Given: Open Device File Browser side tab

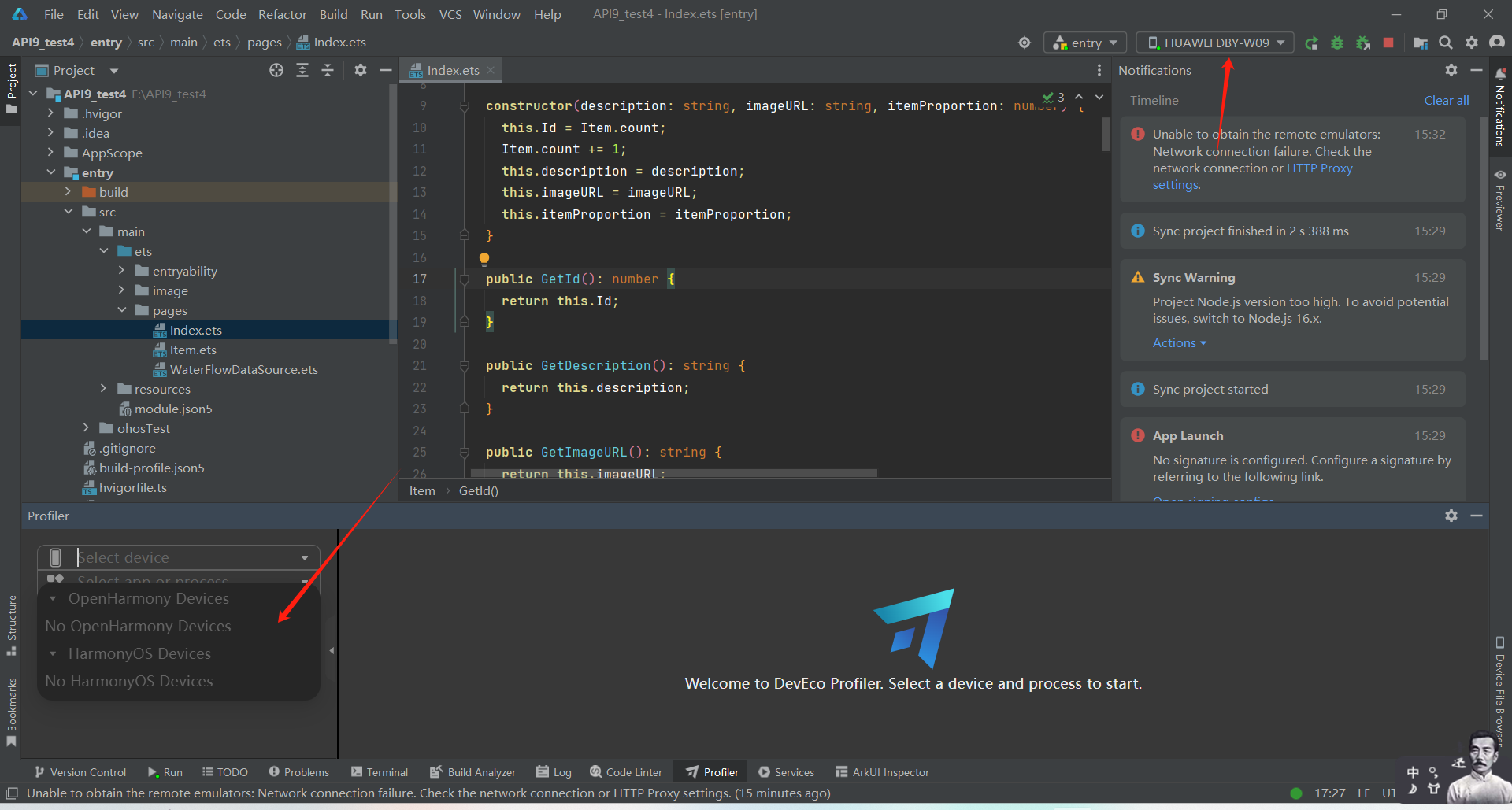Looking at the screenshot, I should pos(1500,691).
